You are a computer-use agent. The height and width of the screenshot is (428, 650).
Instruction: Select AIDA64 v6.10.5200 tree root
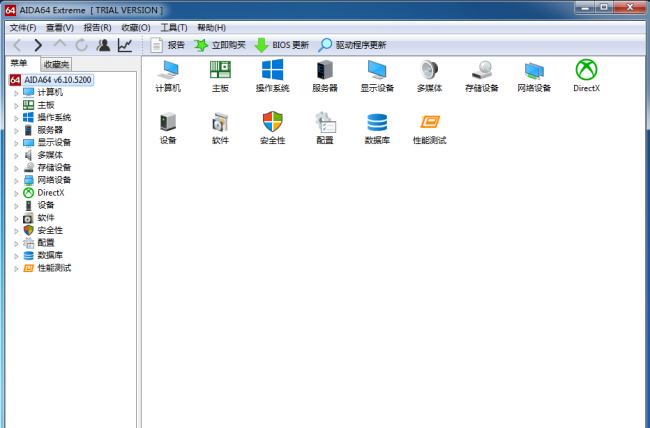click(x=51, y=80)
